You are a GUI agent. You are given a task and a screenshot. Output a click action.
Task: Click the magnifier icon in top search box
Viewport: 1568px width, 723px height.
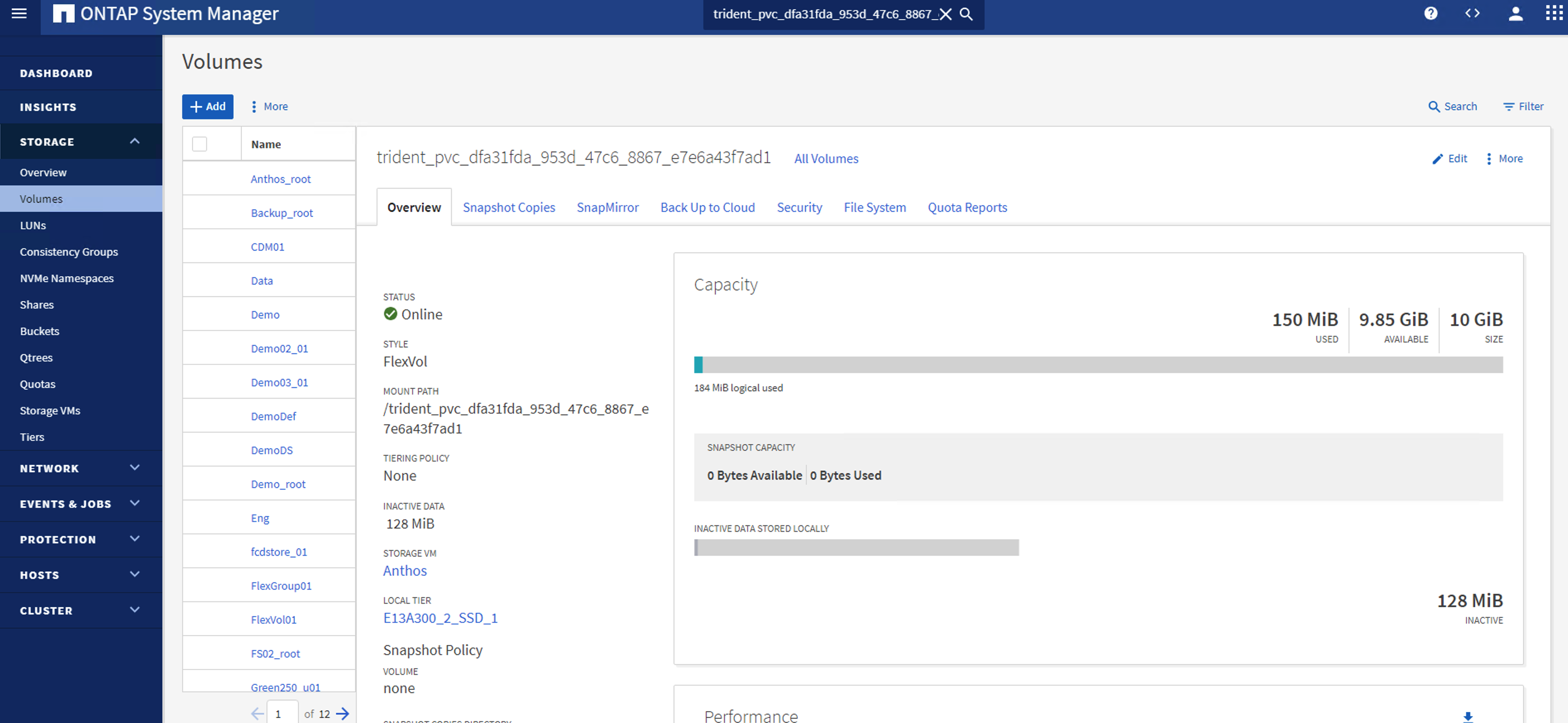pyautogui.click(x=966, y=14)
